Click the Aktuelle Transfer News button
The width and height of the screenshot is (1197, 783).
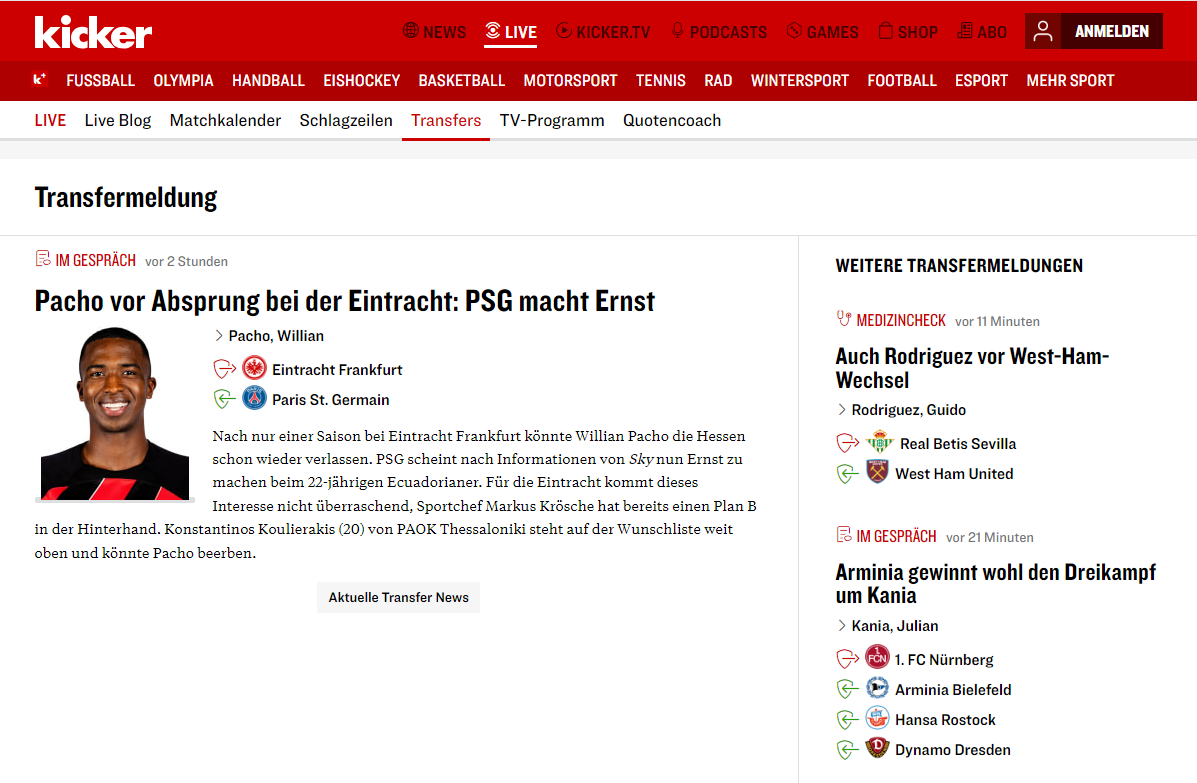click(x=398, y=597)
